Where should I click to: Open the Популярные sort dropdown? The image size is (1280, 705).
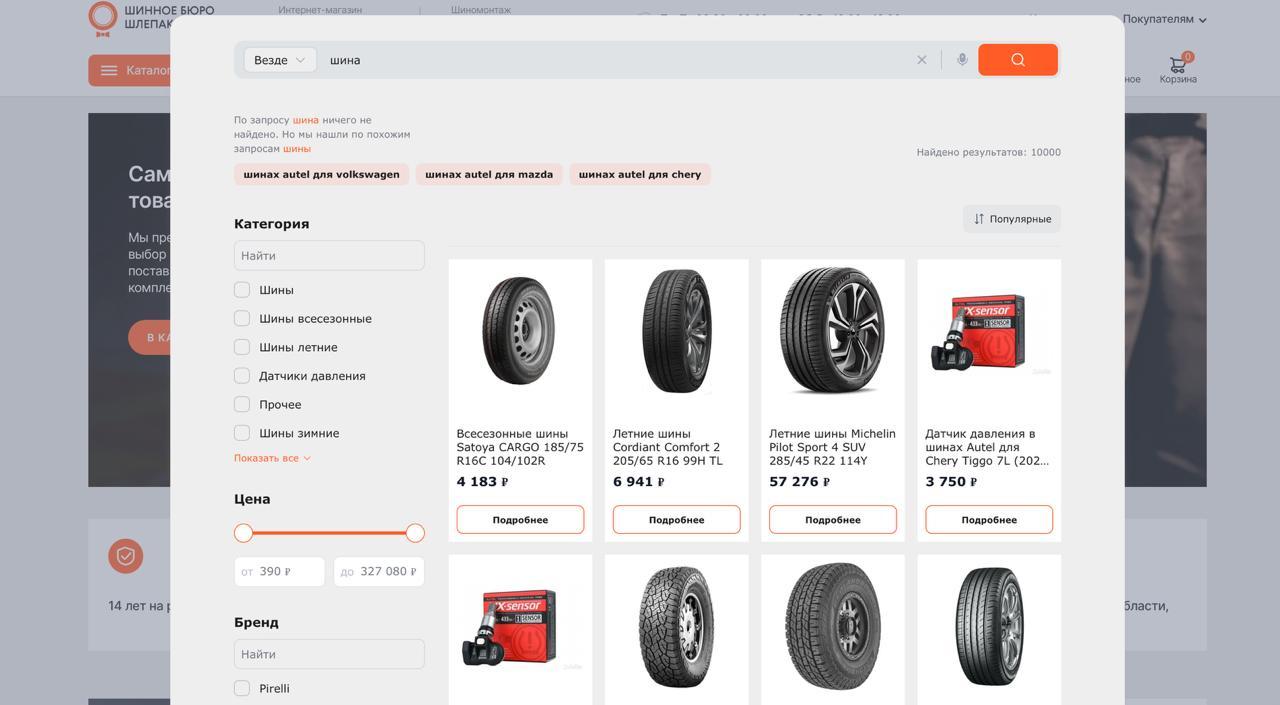click(x=1012, y=219)
